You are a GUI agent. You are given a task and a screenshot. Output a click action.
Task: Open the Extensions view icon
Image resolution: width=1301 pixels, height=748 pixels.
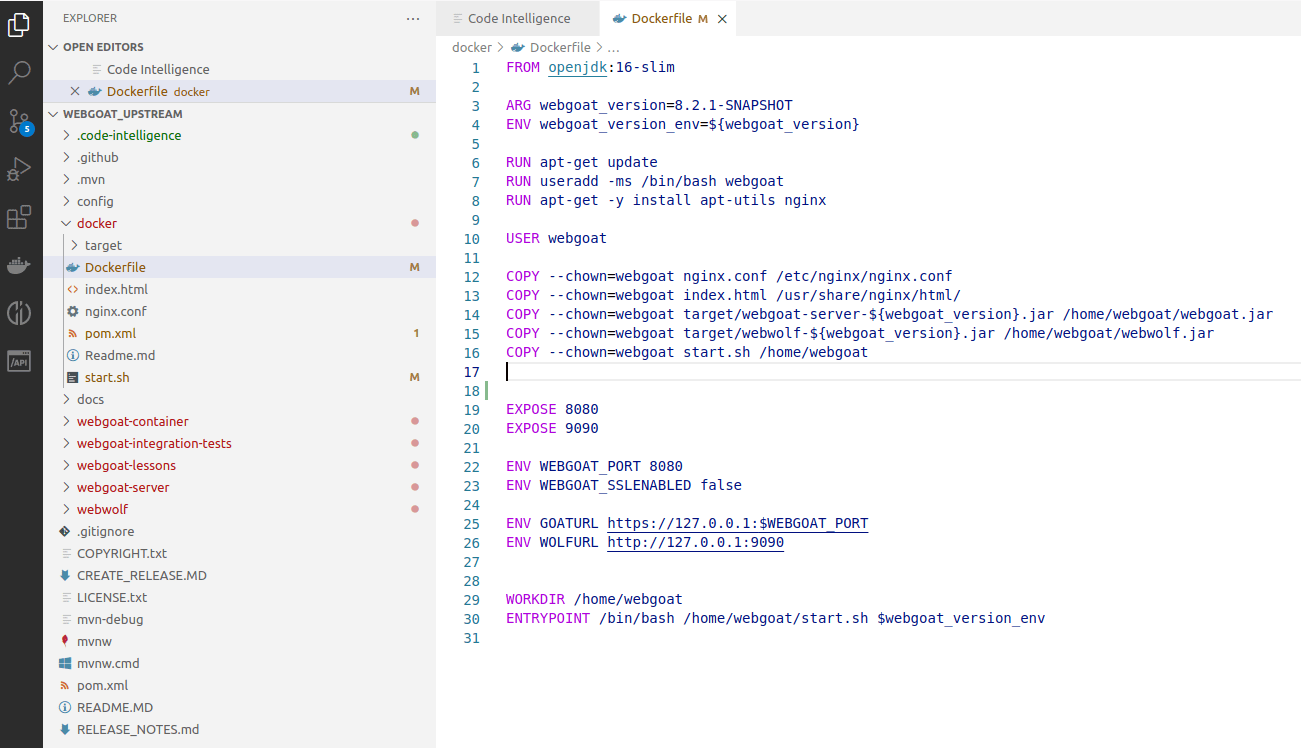point(20,217)
